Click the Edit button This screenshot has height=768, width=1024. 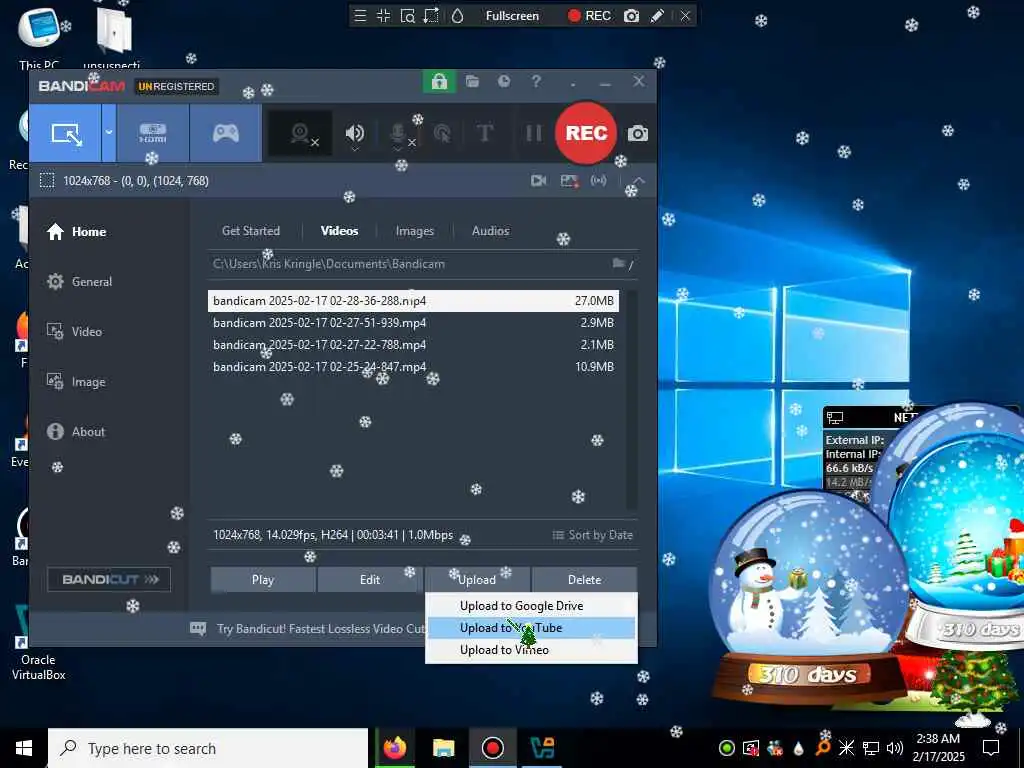pyautogui.click(x=370, y=580)
